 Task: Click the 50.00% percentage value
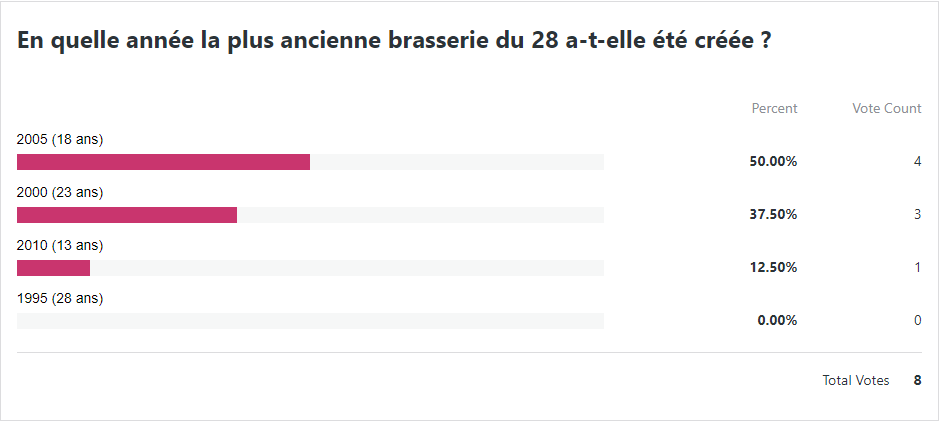tap(773, 162)
